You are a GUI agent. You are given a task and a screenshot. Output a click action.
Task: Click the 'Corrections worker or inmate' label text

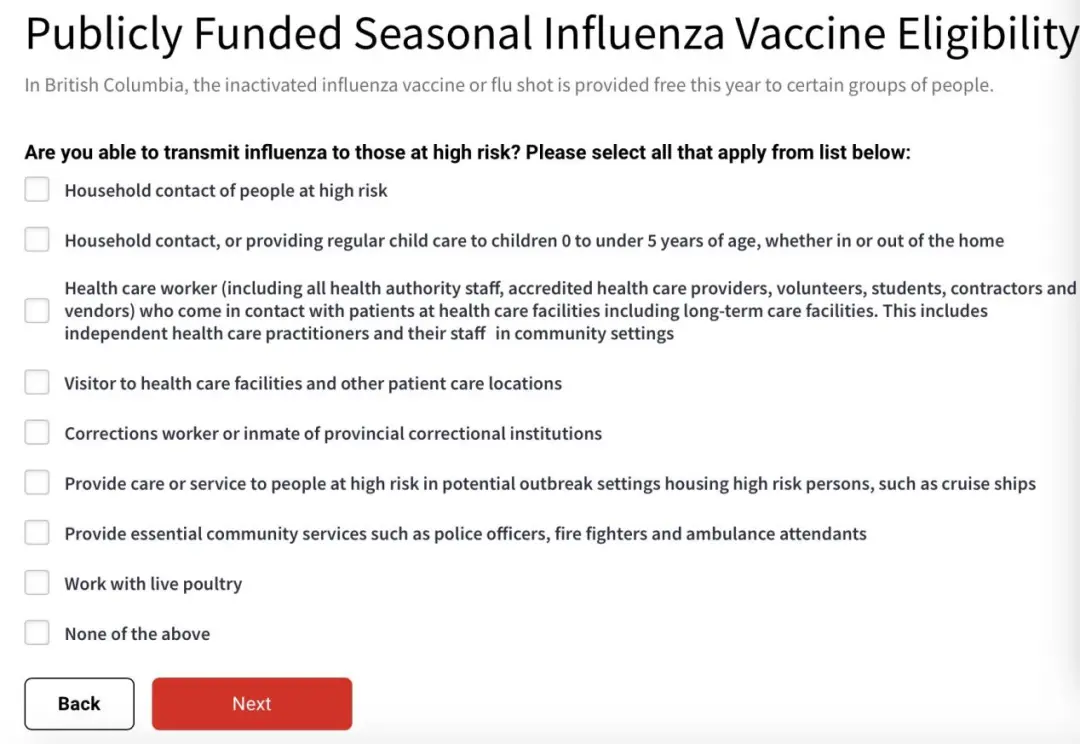(333, 434)
